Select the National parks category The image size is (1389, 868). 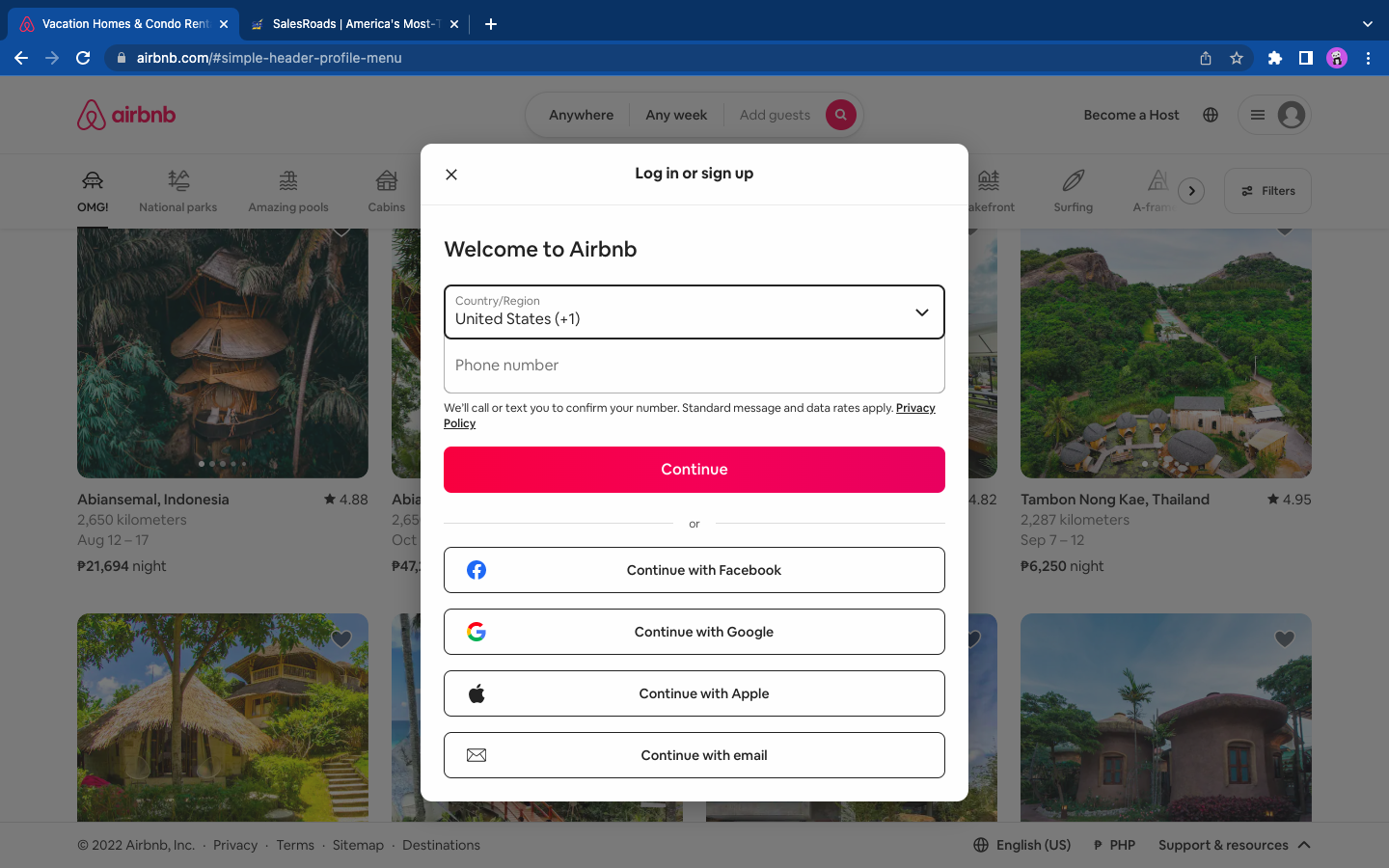tap(177, 191)
